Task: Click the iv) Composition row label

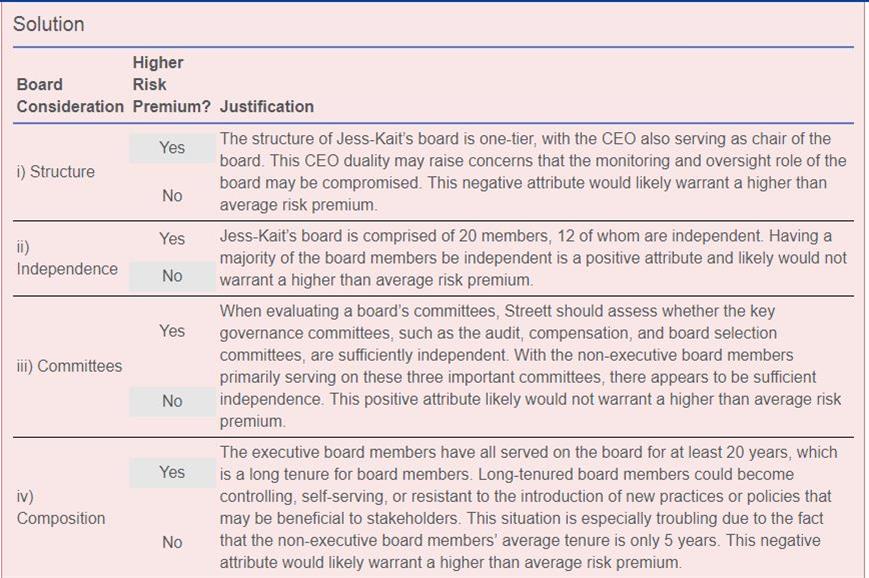Action: tap(61, 507)
